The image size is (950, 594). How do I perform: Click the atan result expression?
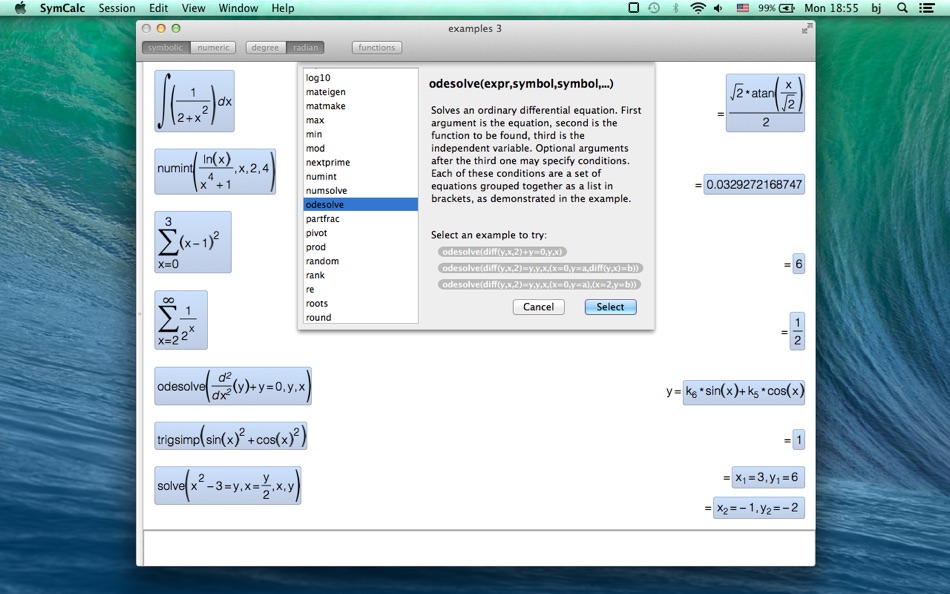tap(765, 102)
